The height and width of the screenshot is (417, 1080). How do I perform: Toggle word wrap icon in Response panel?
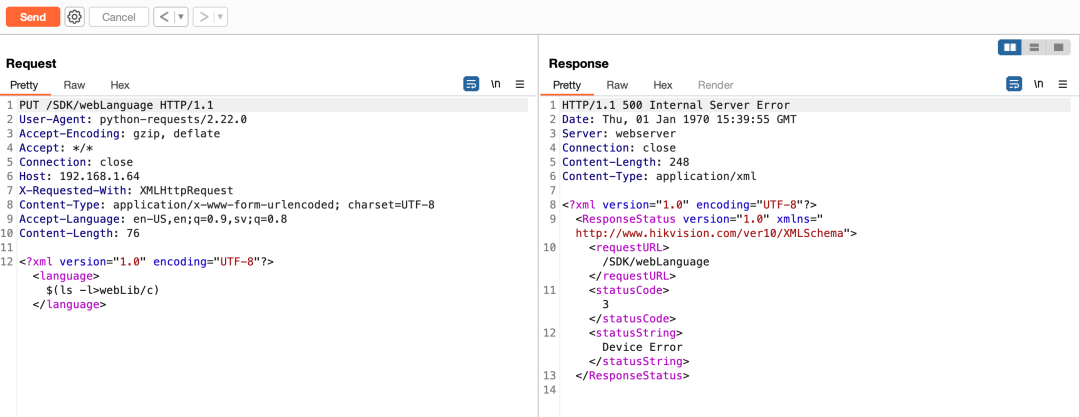pyautogui.click(x=1015, y=84)
